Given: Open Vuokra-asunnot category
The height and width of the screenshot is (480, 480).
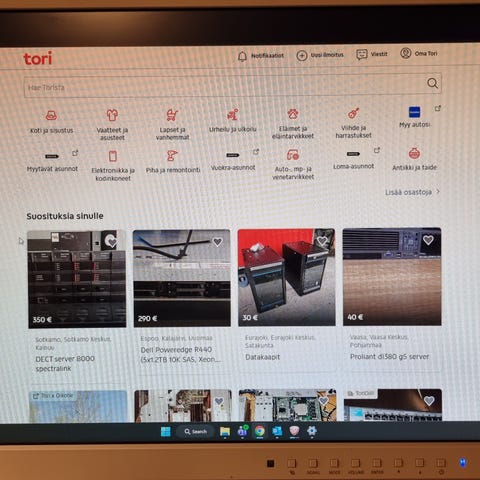Looking at the screenshot, I should [233, 161].
